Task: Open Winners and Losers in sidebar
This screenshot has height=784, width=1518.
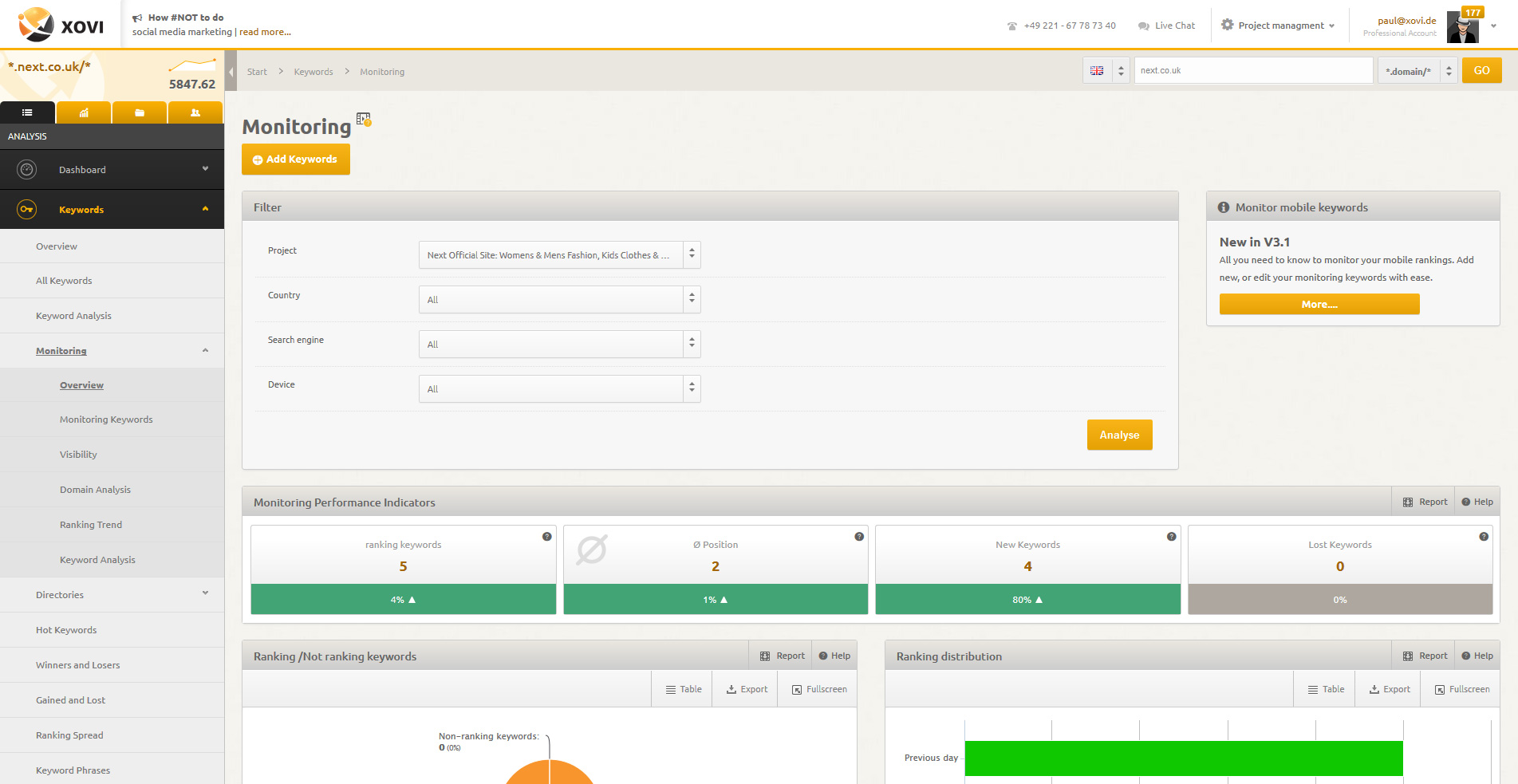Action: 77,665
